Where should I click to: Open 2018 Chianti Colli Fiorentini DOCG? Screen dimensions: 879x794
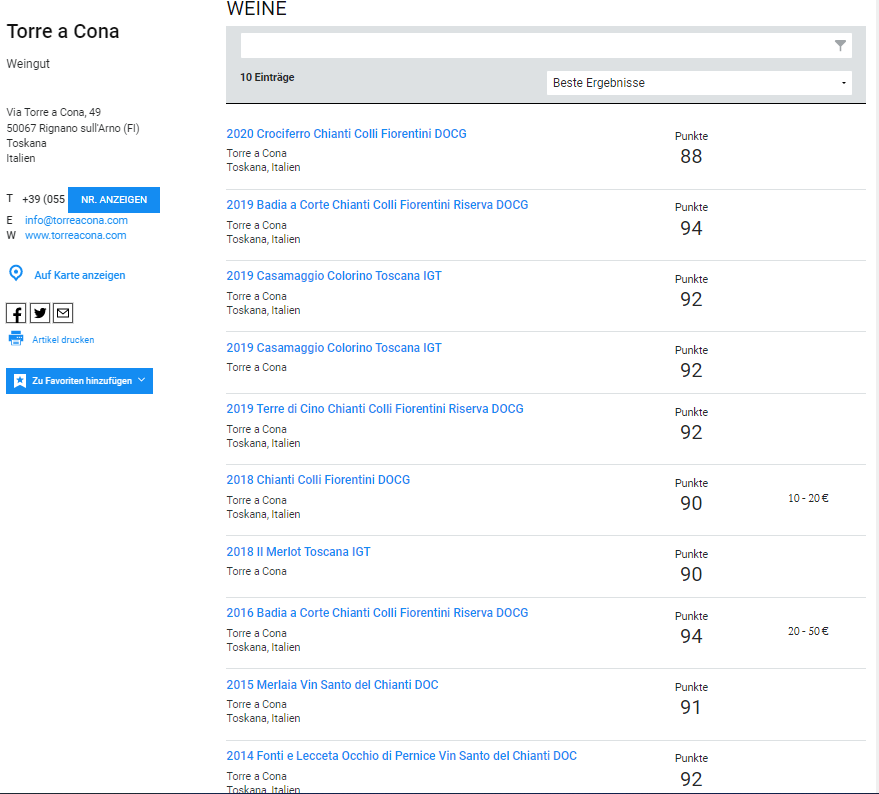pyautogui.click(x=318, y=480)
